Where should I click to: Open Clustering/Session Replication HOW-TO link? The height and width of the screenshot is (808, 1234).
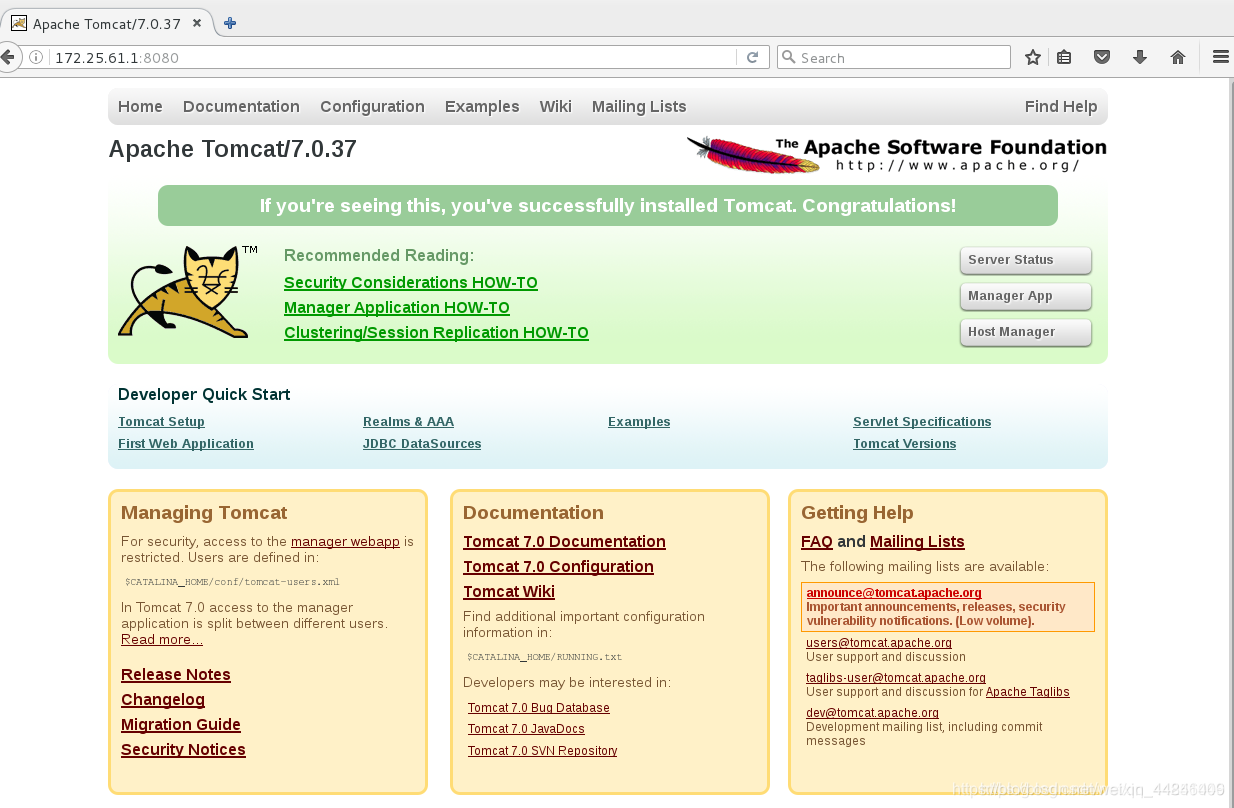pyautogui.click(x=436, y=333)
